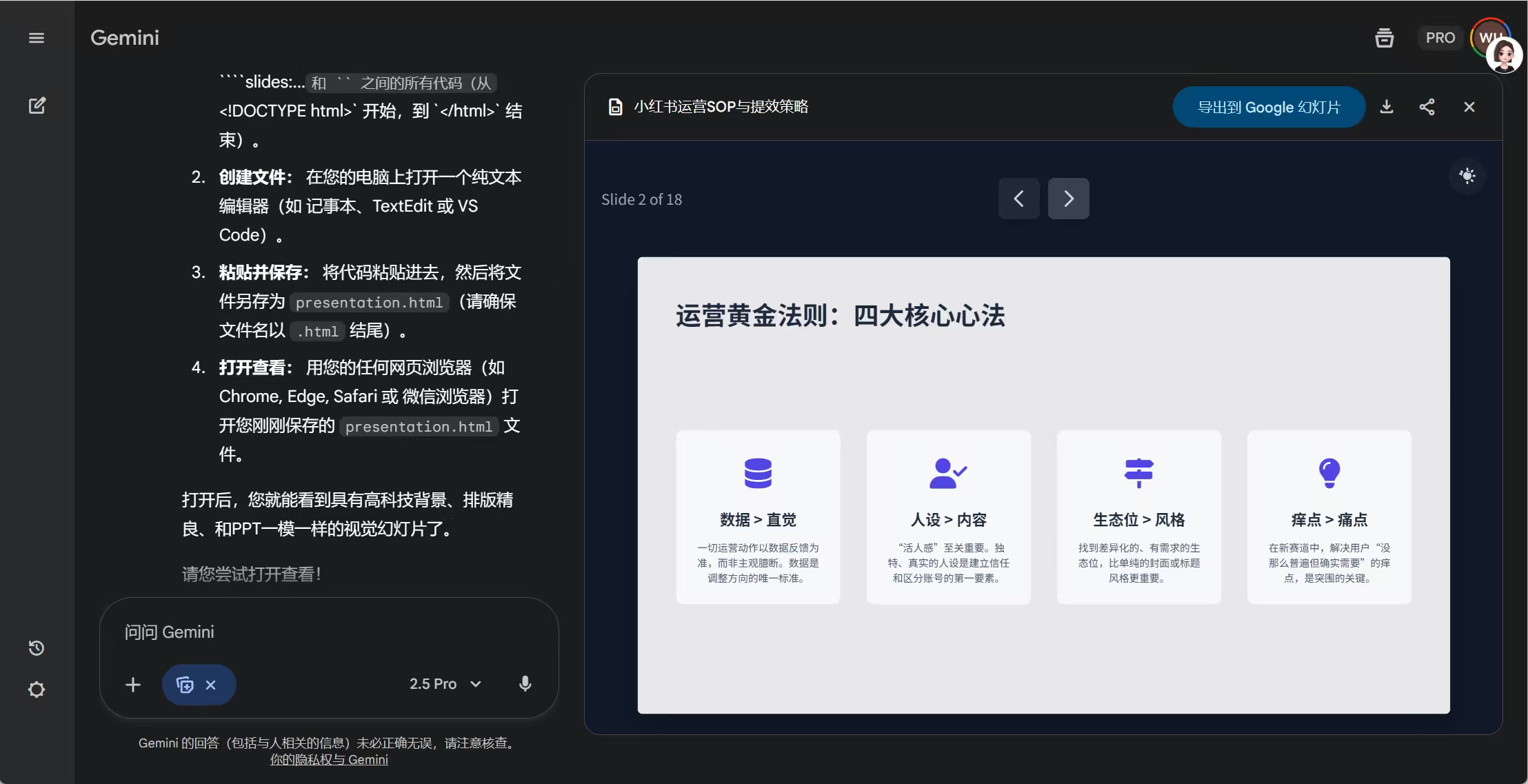Screen dimensions: 1528x784
Task: Open the hamburger main menu
Action: (x=37, y=38)
